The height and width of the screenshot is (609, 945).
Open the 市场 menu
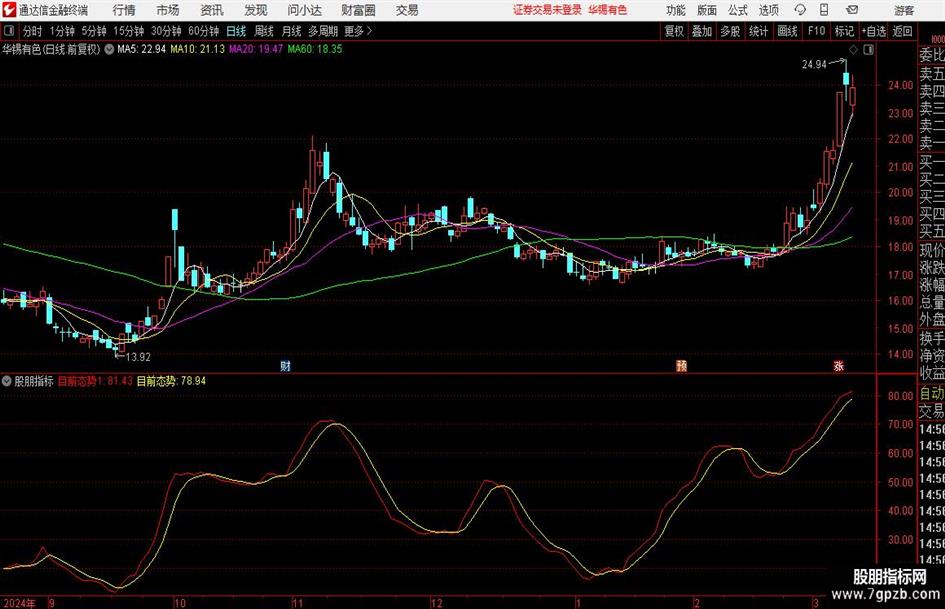168,10
